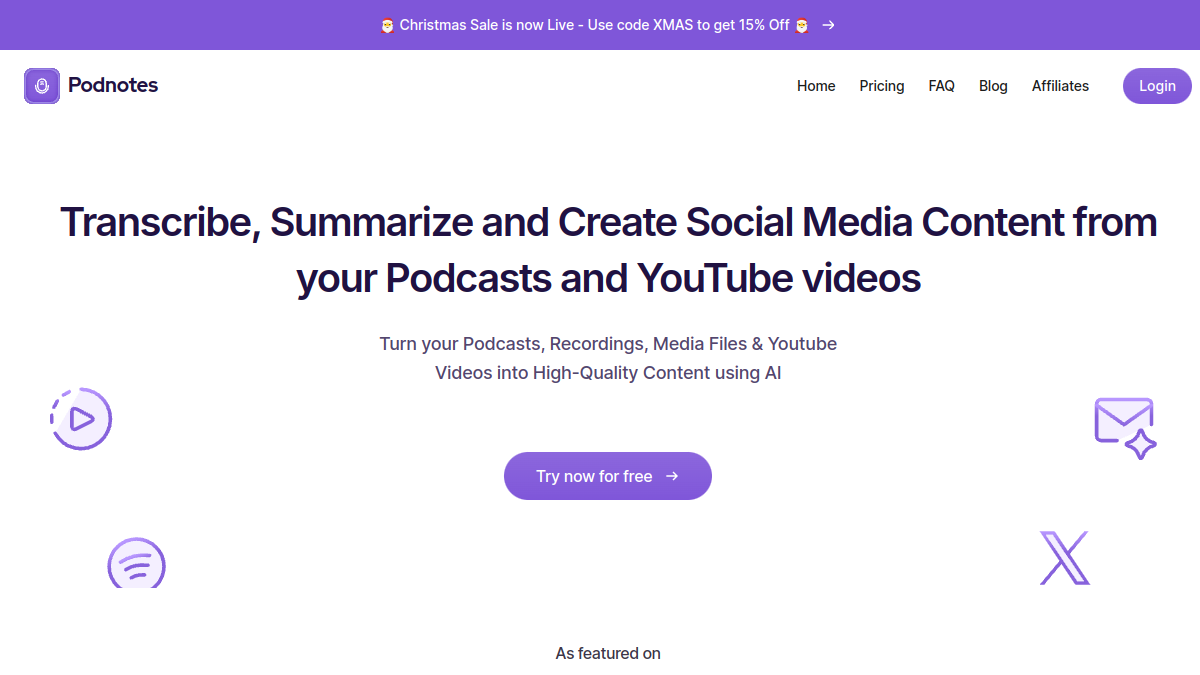Visit the Blog page
Viewport: 1200px width, 675px height.
point(993,86)
